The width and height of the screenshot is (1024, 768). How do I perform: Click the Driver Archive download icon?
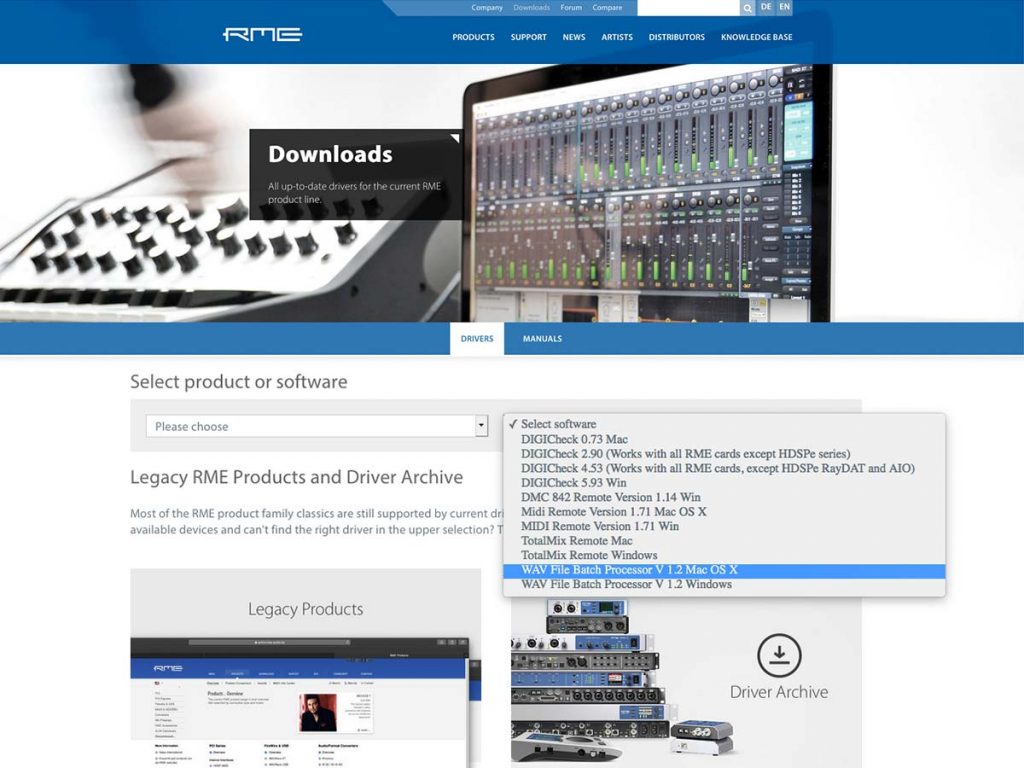(x=780, y=656)
